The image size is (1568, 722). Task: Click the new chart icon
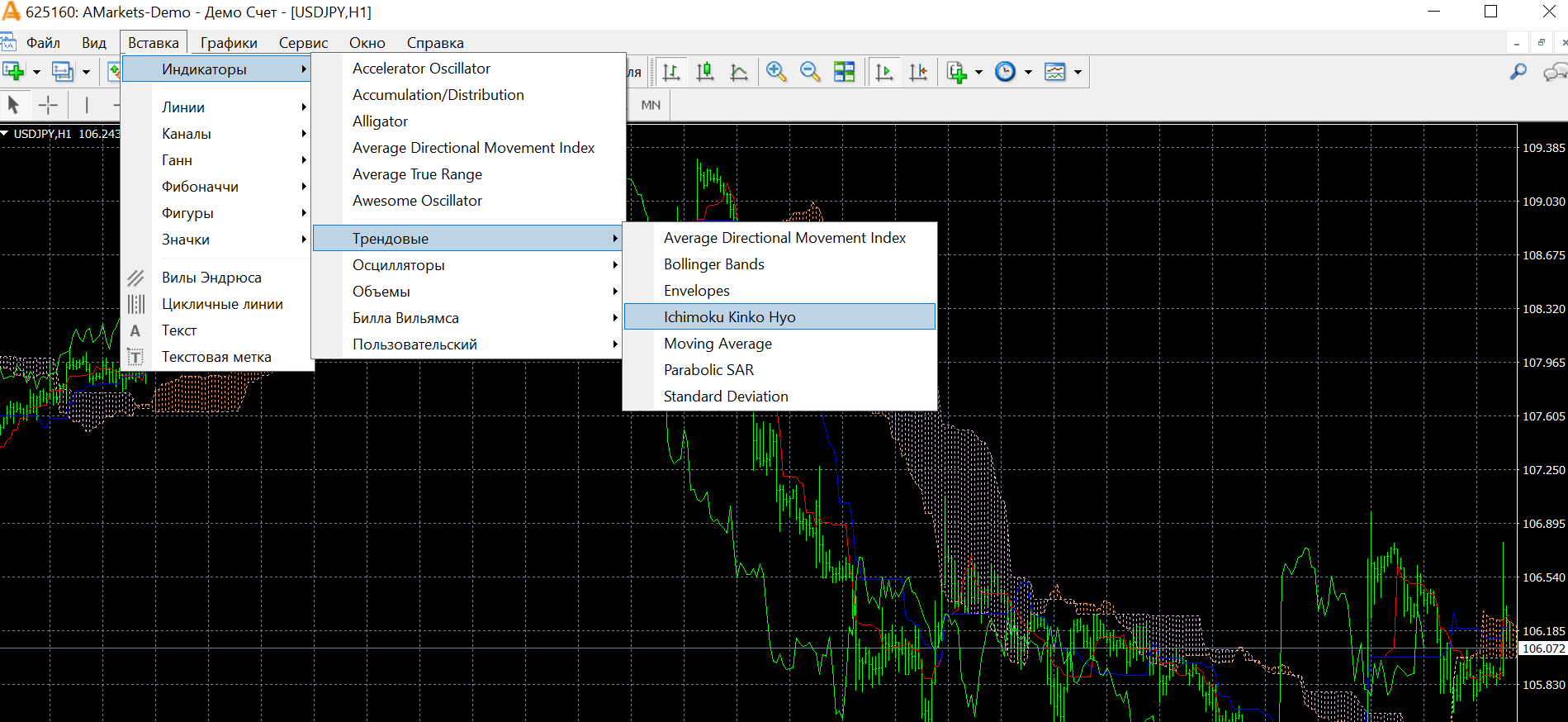coord(13,72)
